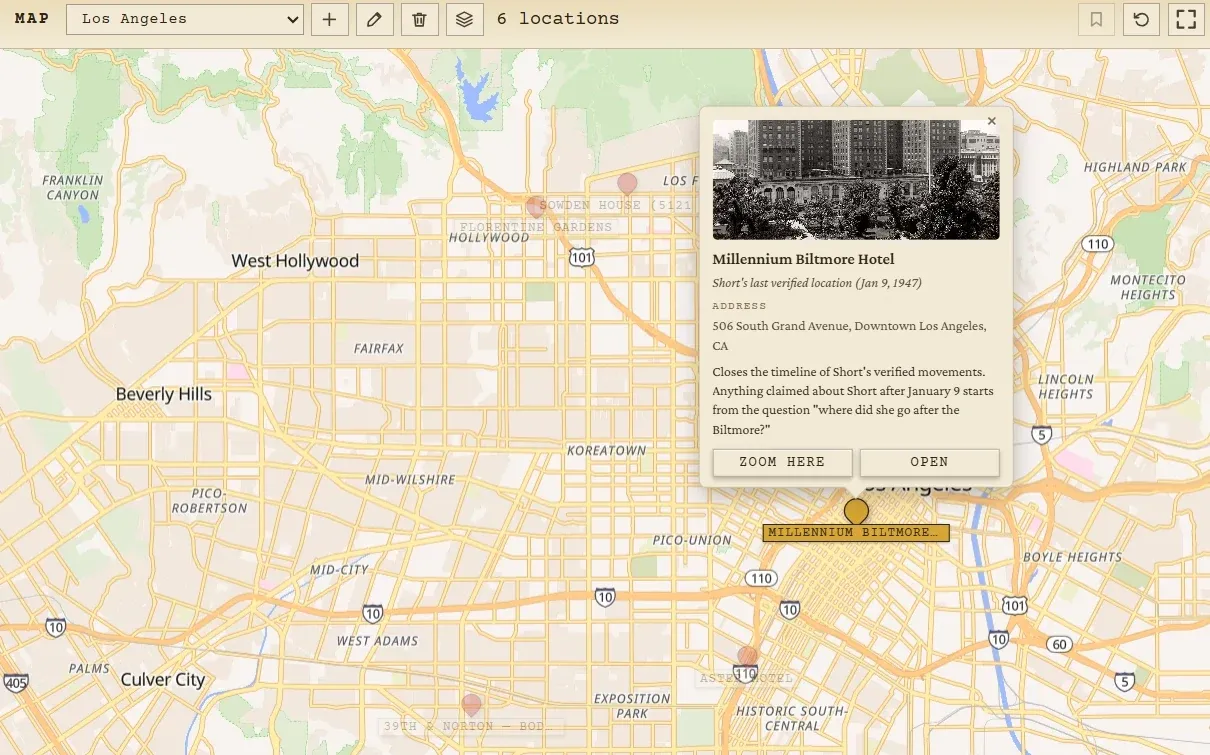Toggle fullscreen map icon

(1186, 19)
